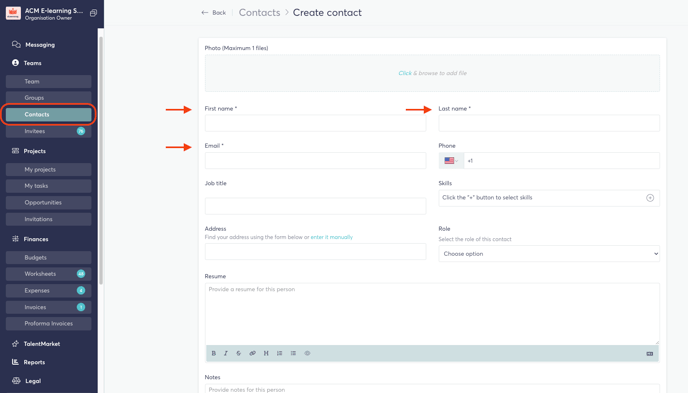Click the Legal label in sidebar

point(33,381)
